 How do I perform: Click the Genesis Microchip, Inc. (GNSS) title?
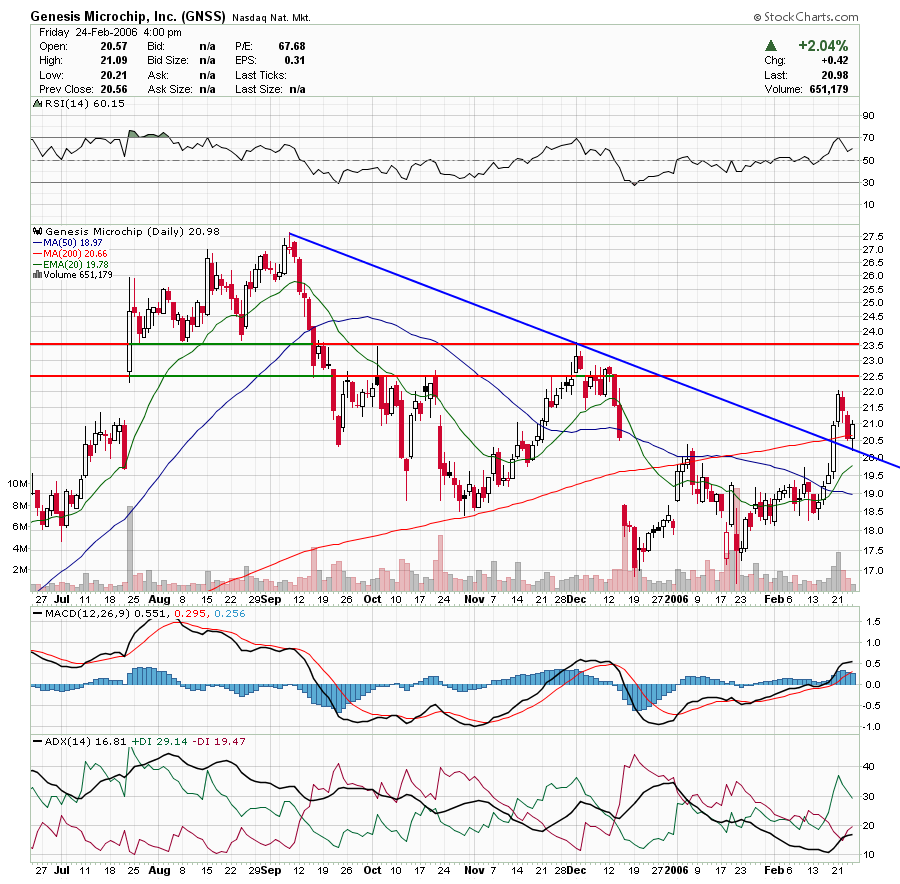pos(128,16)
